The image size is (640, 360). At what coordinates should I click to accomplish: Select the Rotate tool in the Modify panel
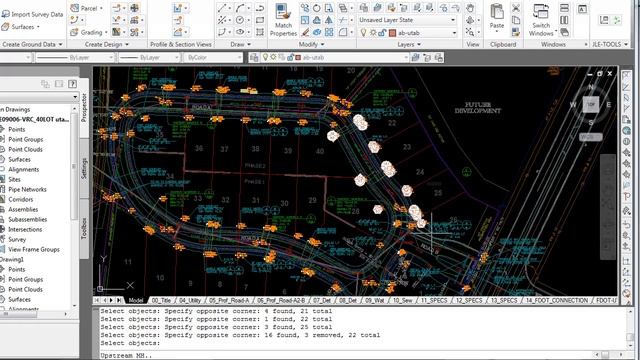pos(317,8)
